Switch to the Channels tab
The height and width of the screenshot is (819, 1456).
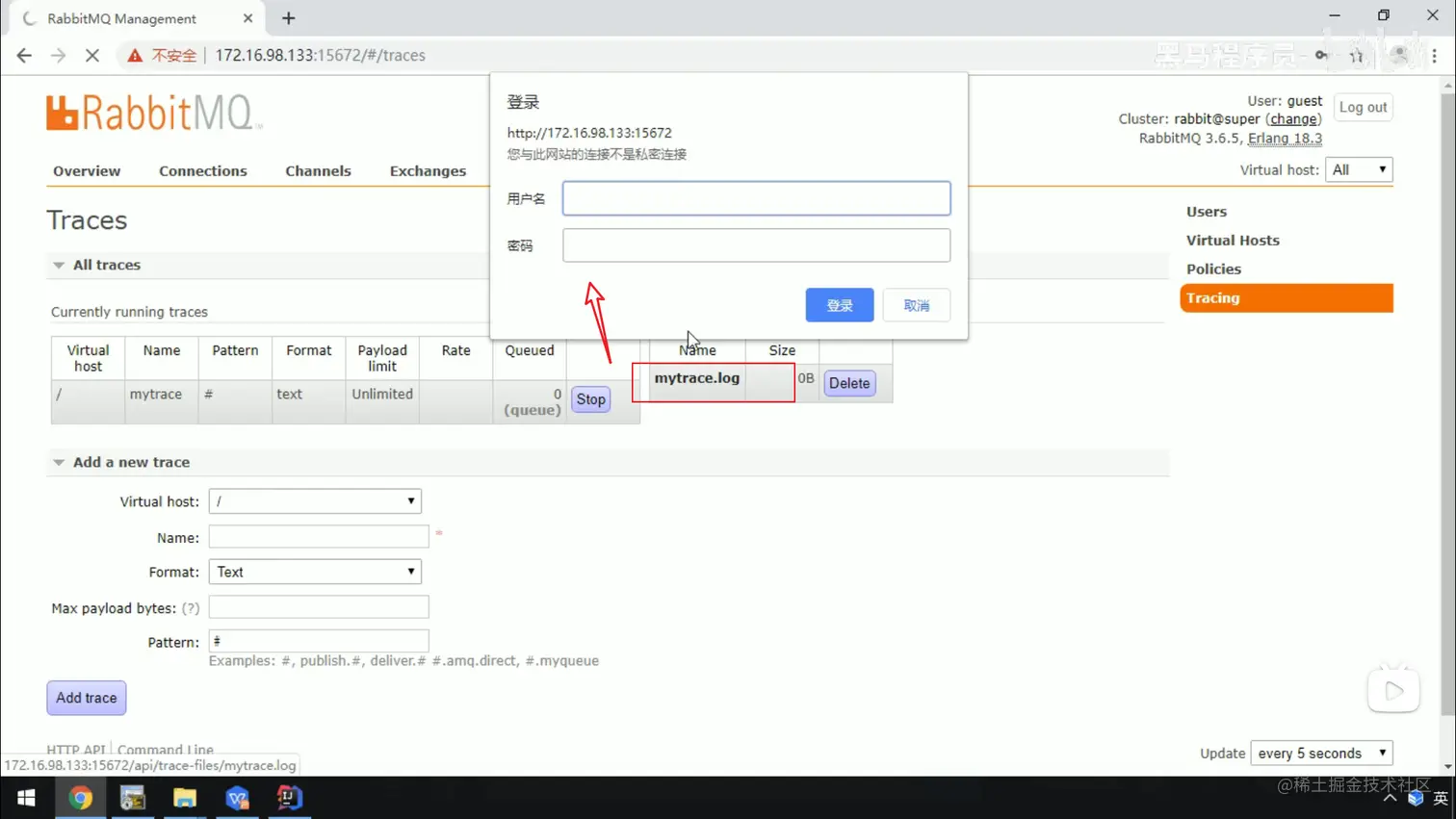point(318,171)
